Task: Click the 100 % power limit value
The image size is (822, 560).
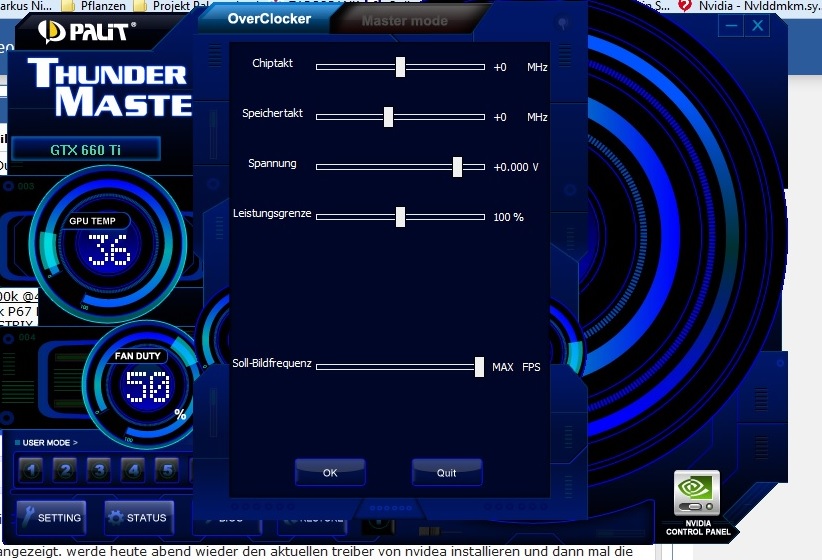Action: (509, 217)
